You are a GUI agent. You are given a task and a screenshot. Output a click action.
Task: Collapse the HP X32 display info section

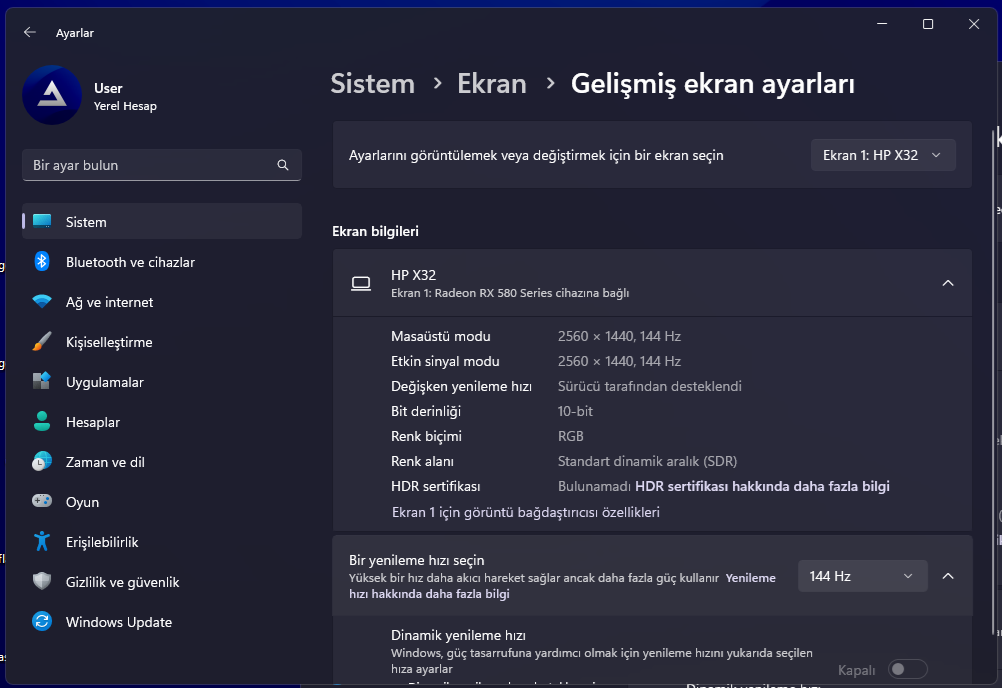[x=948, y=283]
